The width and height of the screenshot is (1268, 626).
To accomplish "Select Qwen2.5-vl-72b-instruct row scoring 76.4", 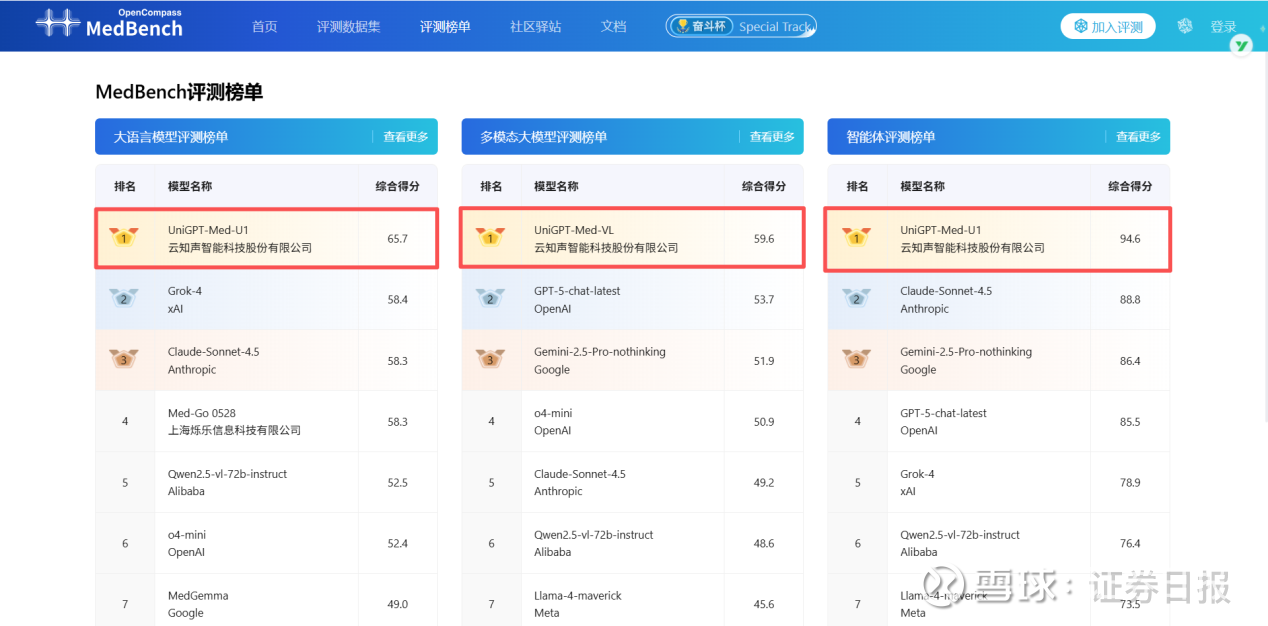I will (998, 543).
